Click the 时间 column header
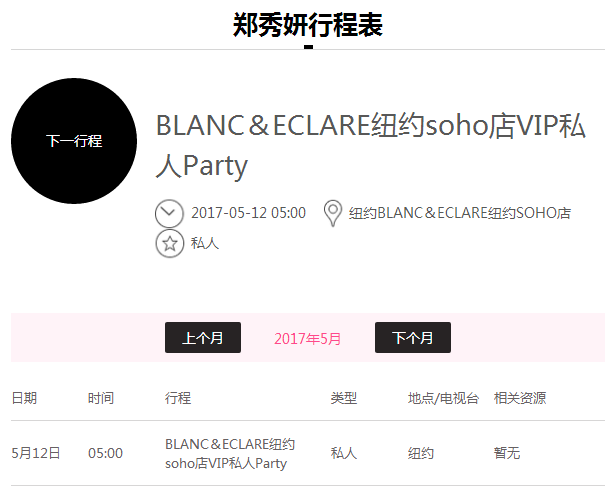 (101, 398)
